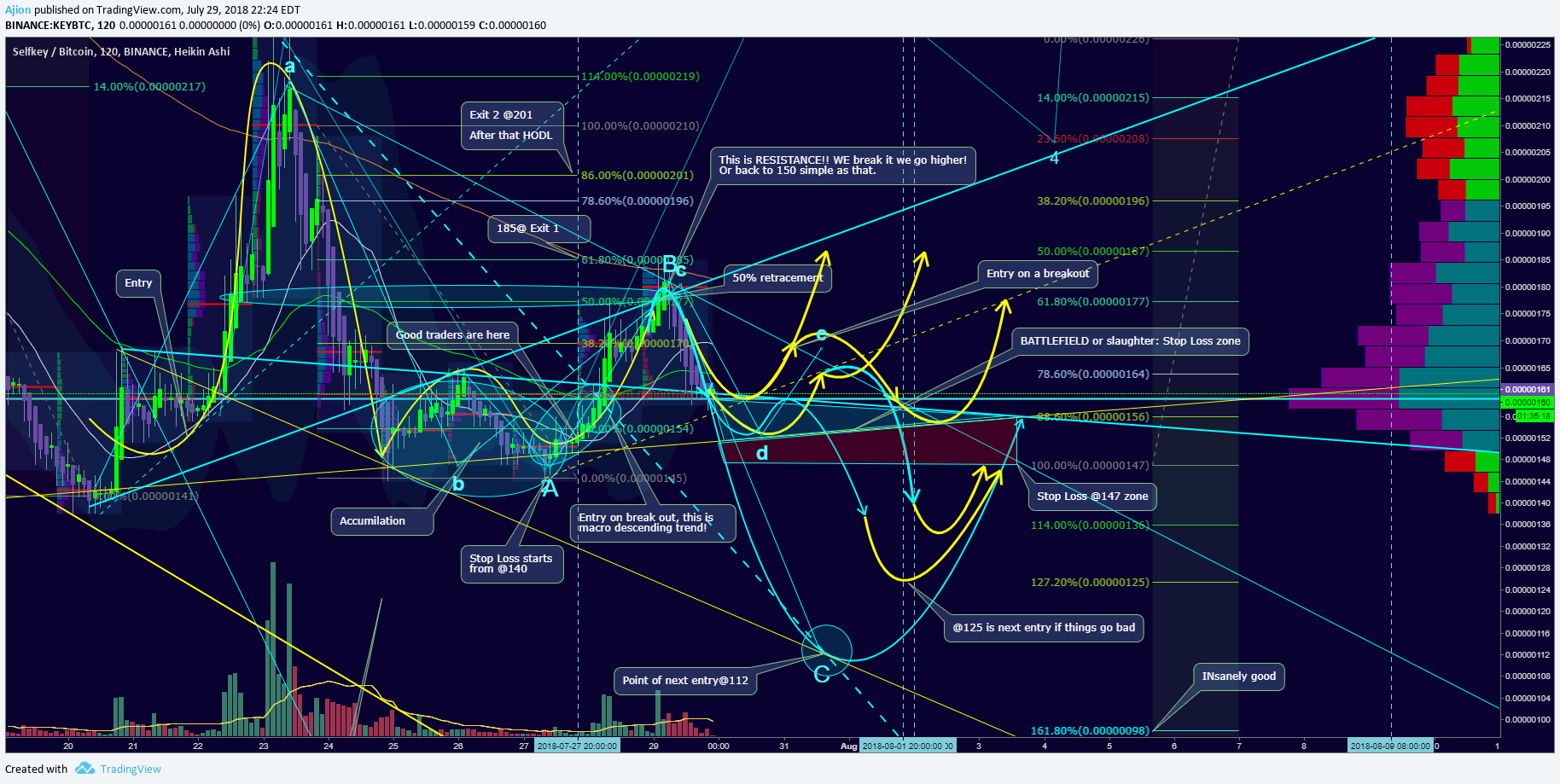
Task: Click the 'Accumilation' callout box
Action: [381, 521]
